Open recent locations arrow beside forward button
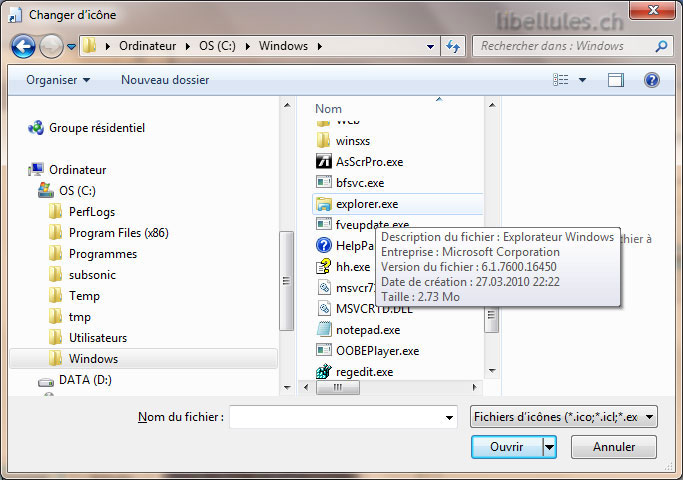This screenshot has height=480, width=683. point(72,46)
